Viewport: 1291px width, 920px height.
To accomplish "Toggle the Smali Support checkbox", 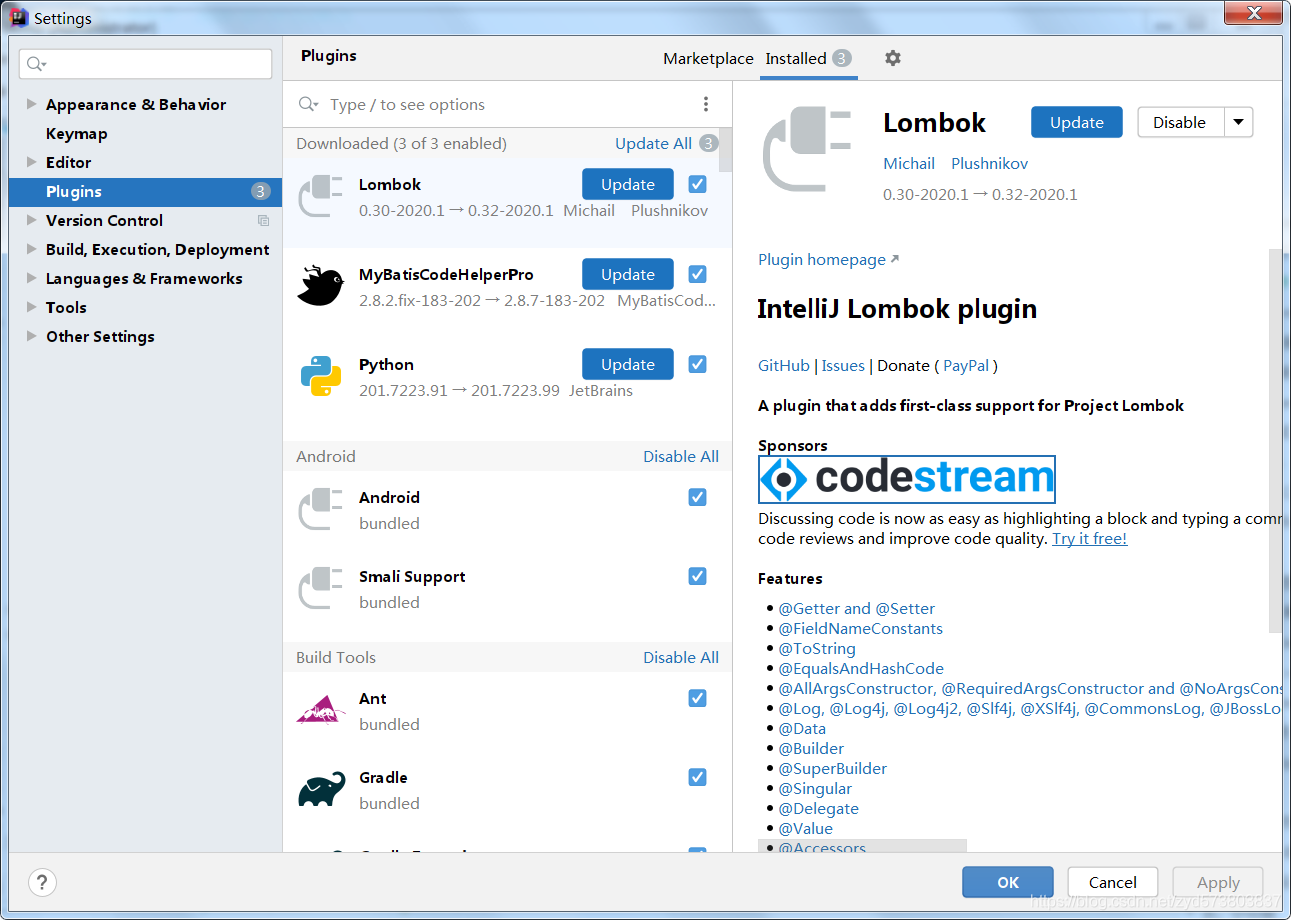I will pyautogui.click(x=698, y=576).
